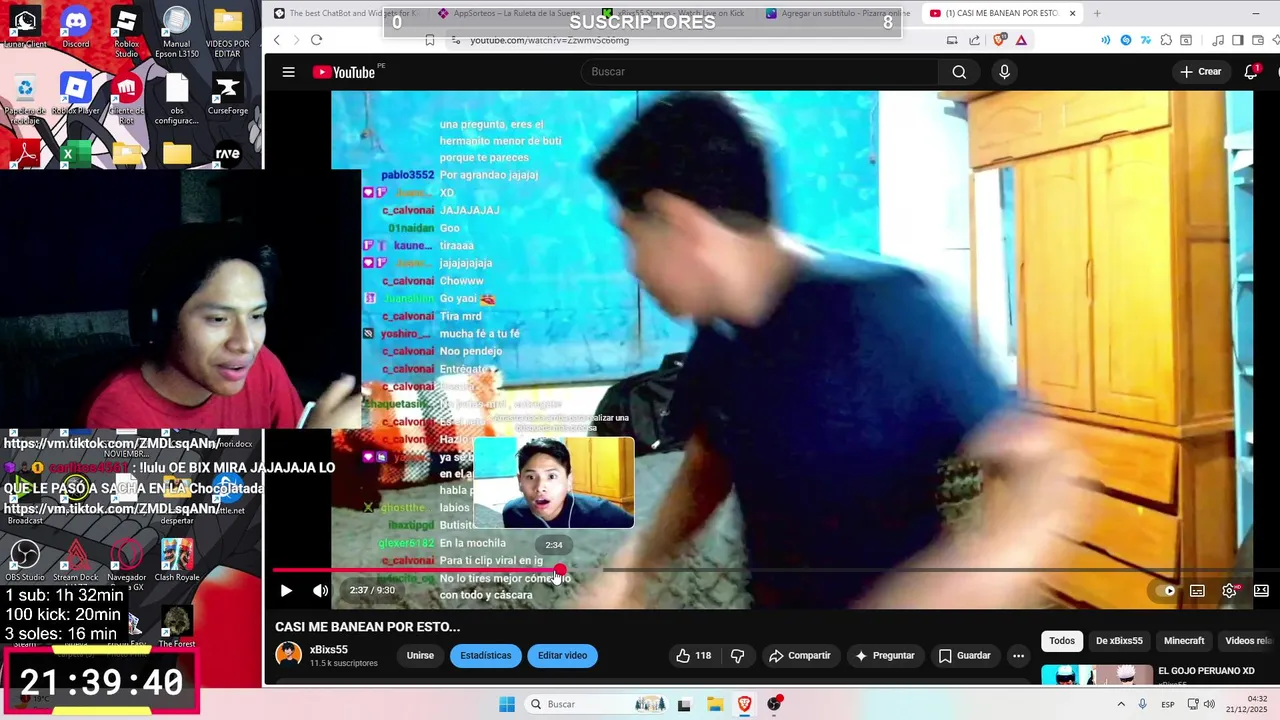Start voice search with the microphone icon
The width and height of the screenshot is (1280, 720).
click(1004, 72)
